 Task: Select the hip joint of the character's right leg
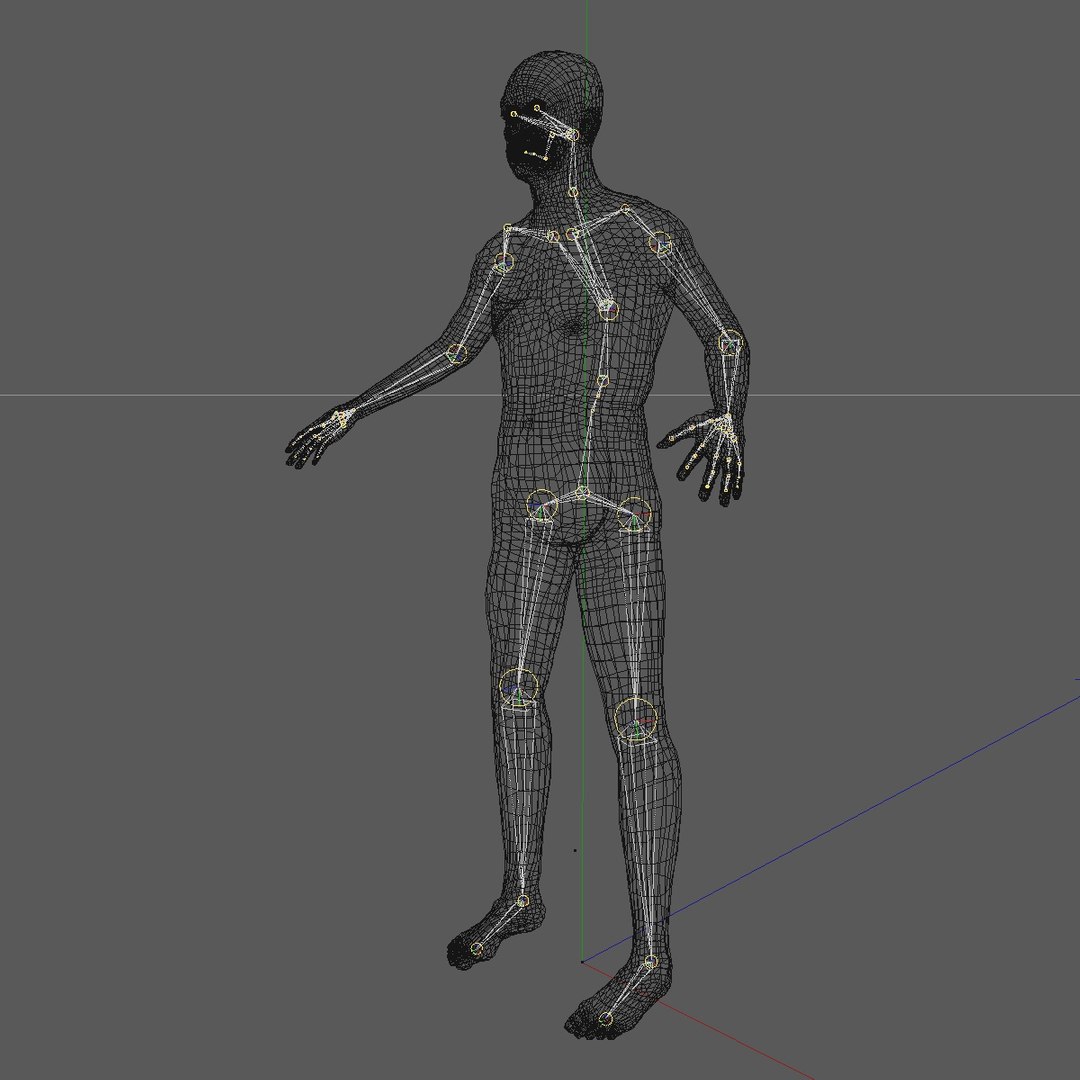(541, 505)
